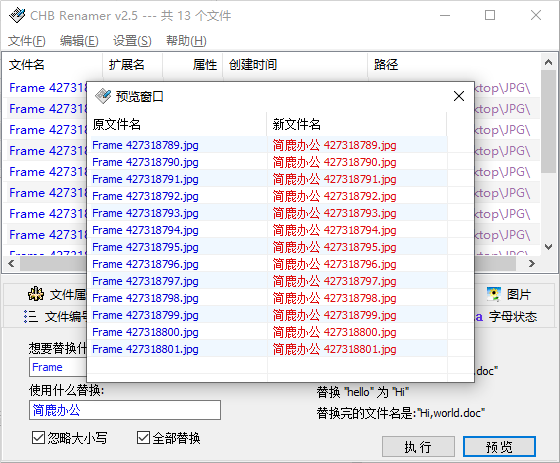This screenshot has width=560, height=463.
Task: Click the horizontal scroll-left arrow
Action: 11,264
